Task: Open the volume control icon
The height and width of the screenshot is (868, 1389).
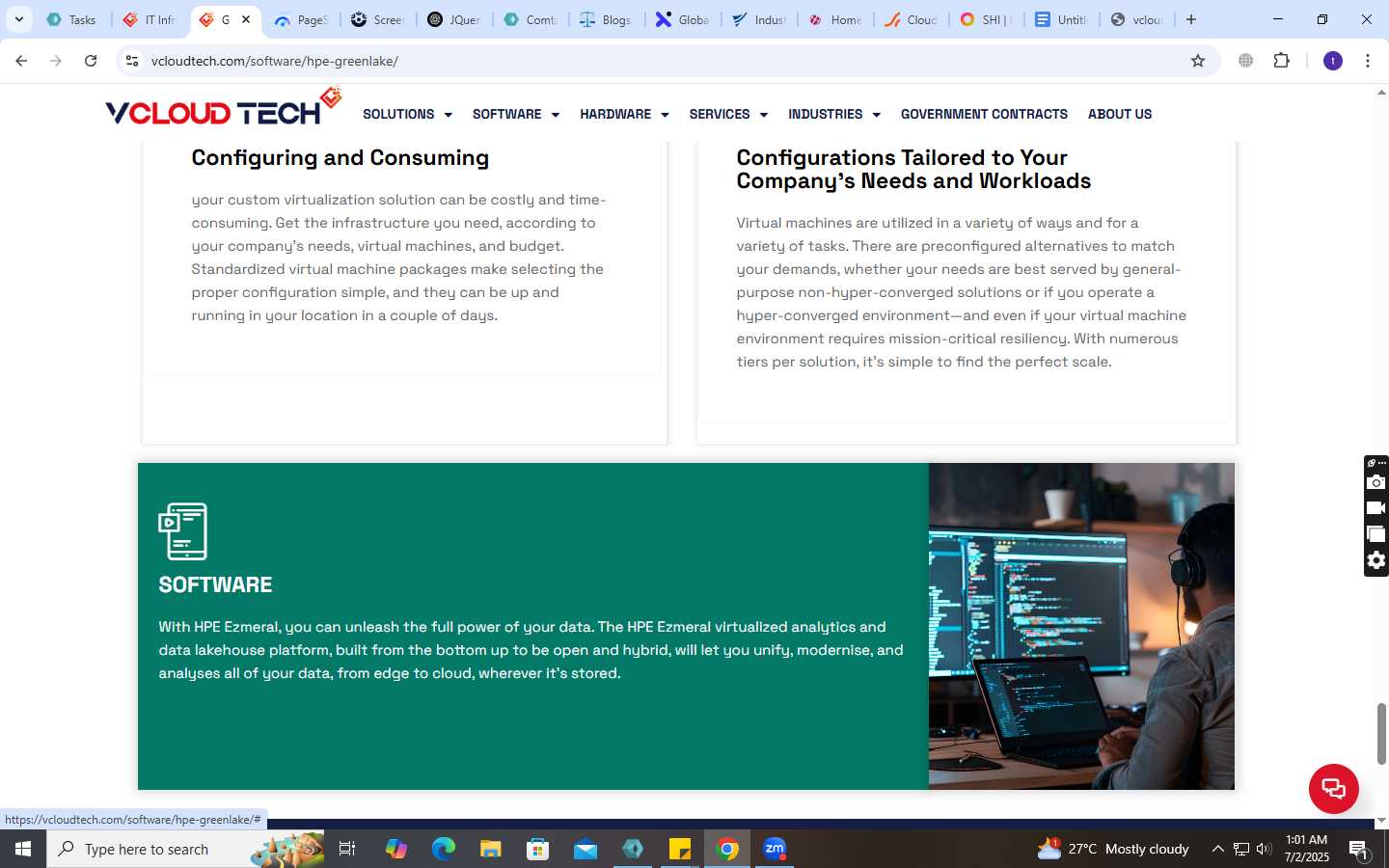Action: pos(1264,849)
